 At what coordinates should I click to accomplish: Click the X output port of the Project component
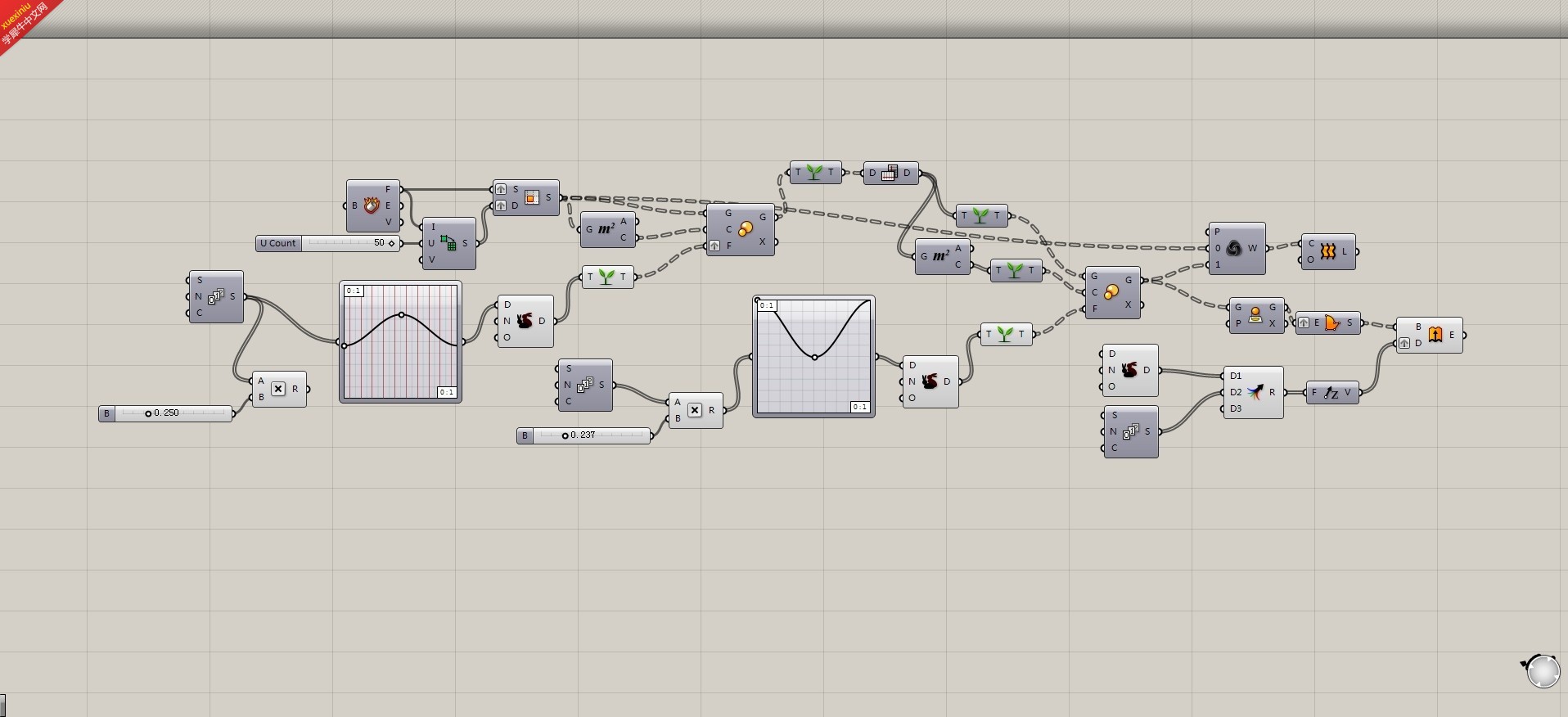click(1286, 323)
